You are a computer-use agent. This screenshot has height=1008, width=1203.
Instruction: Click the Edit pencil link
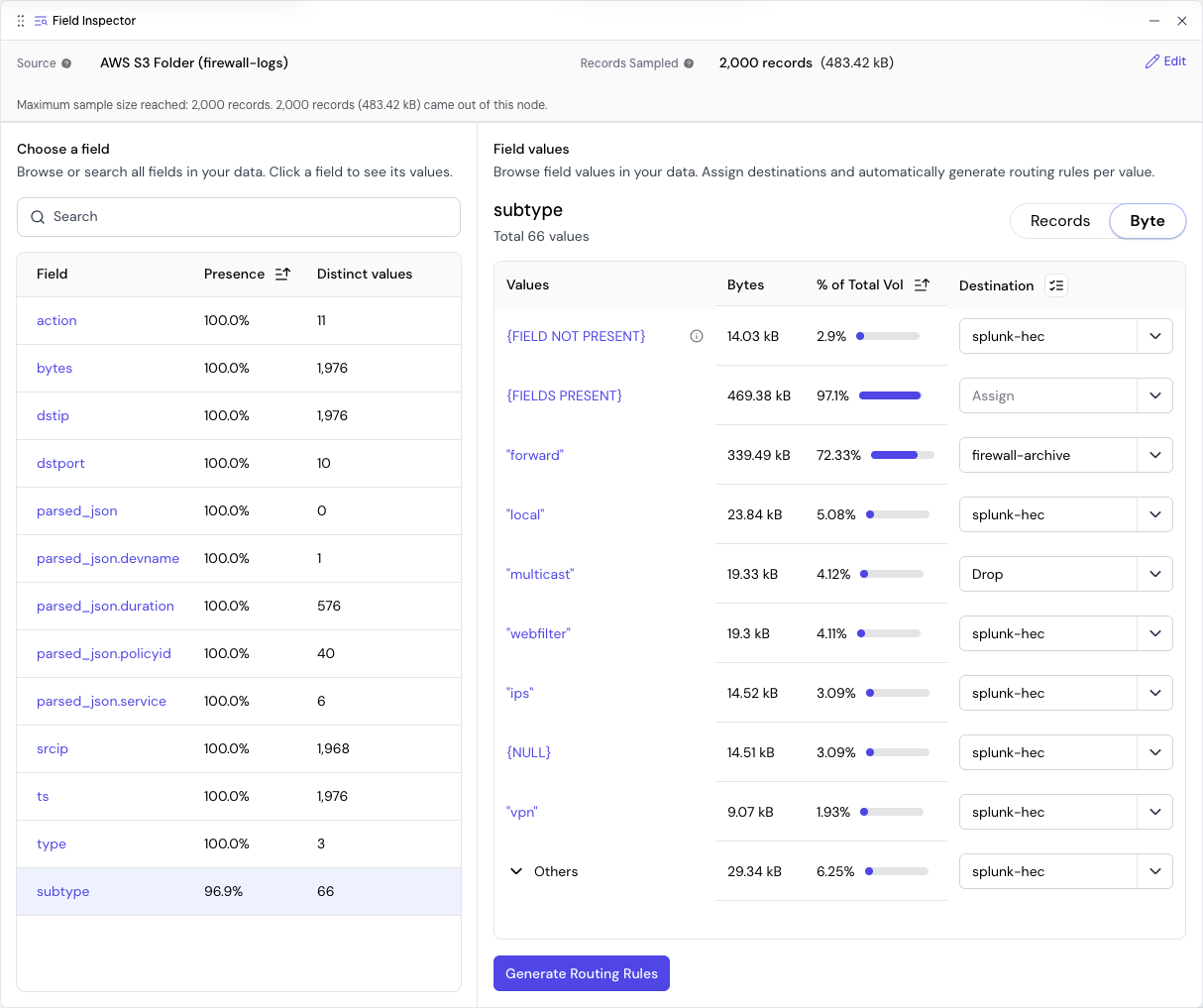tap(1165, 61)
